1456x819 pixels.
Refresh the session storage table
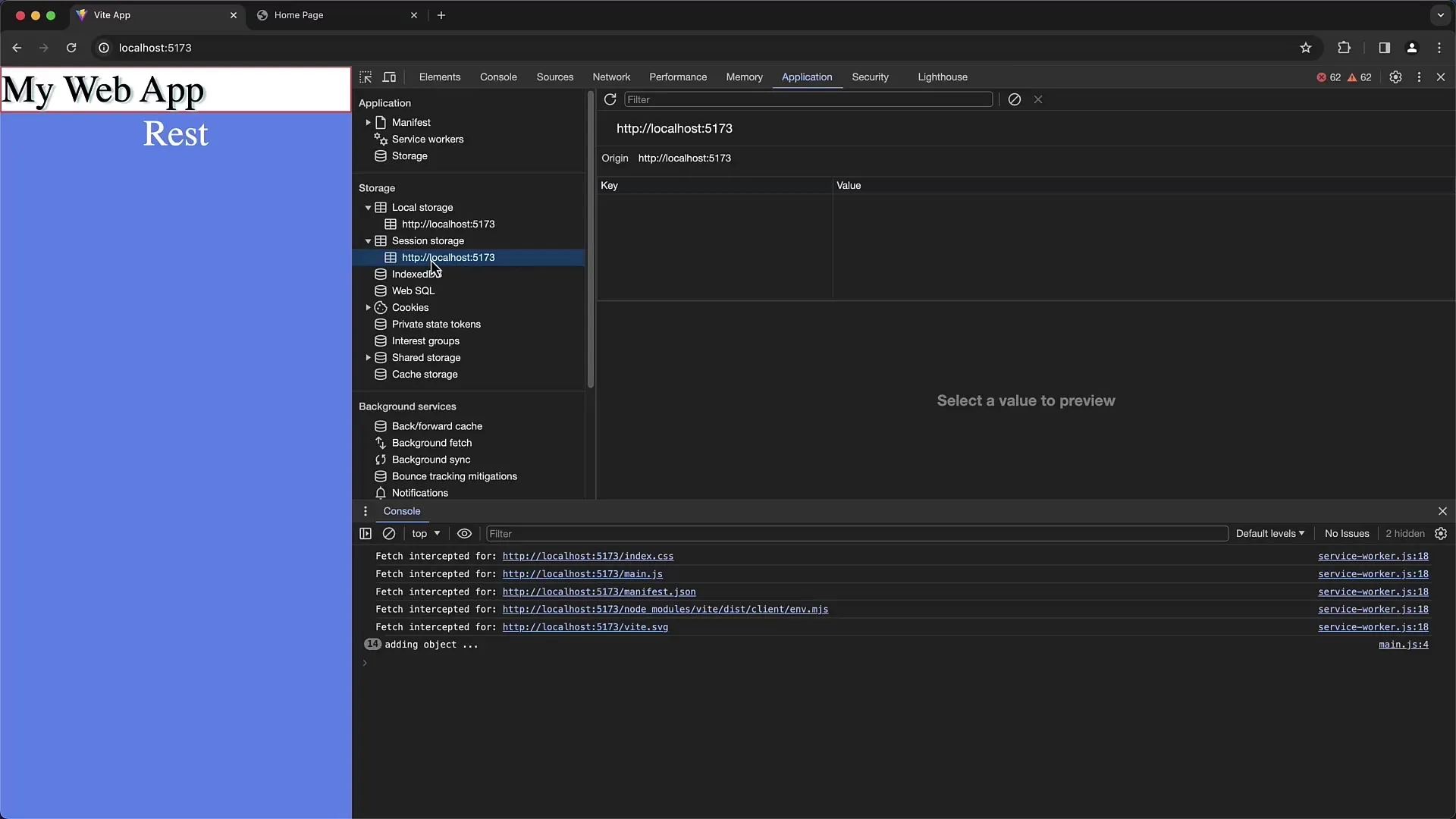pyautogui.click(x=610, y=99)
